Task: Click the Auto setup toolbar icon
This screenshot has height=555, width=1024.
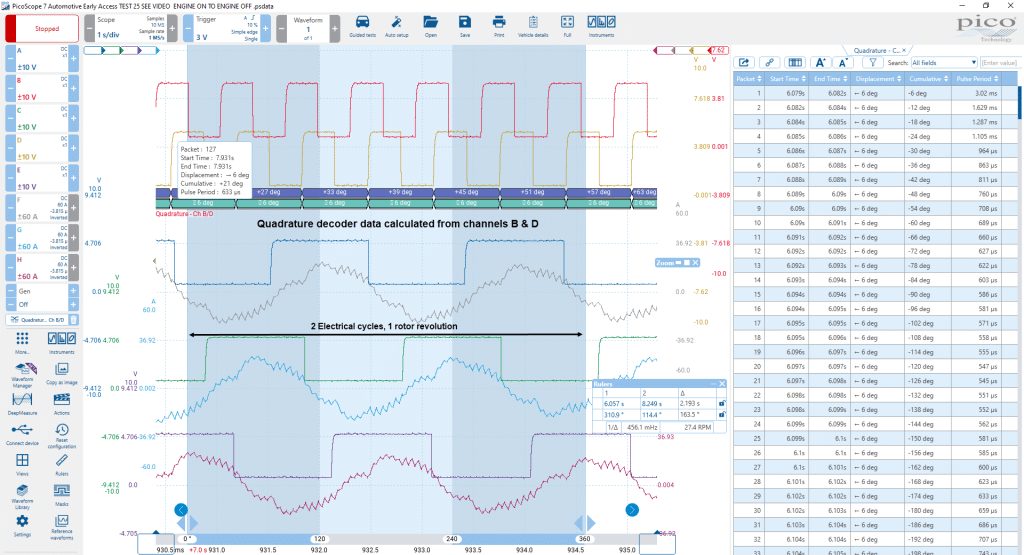Action: tap(396, 25)
